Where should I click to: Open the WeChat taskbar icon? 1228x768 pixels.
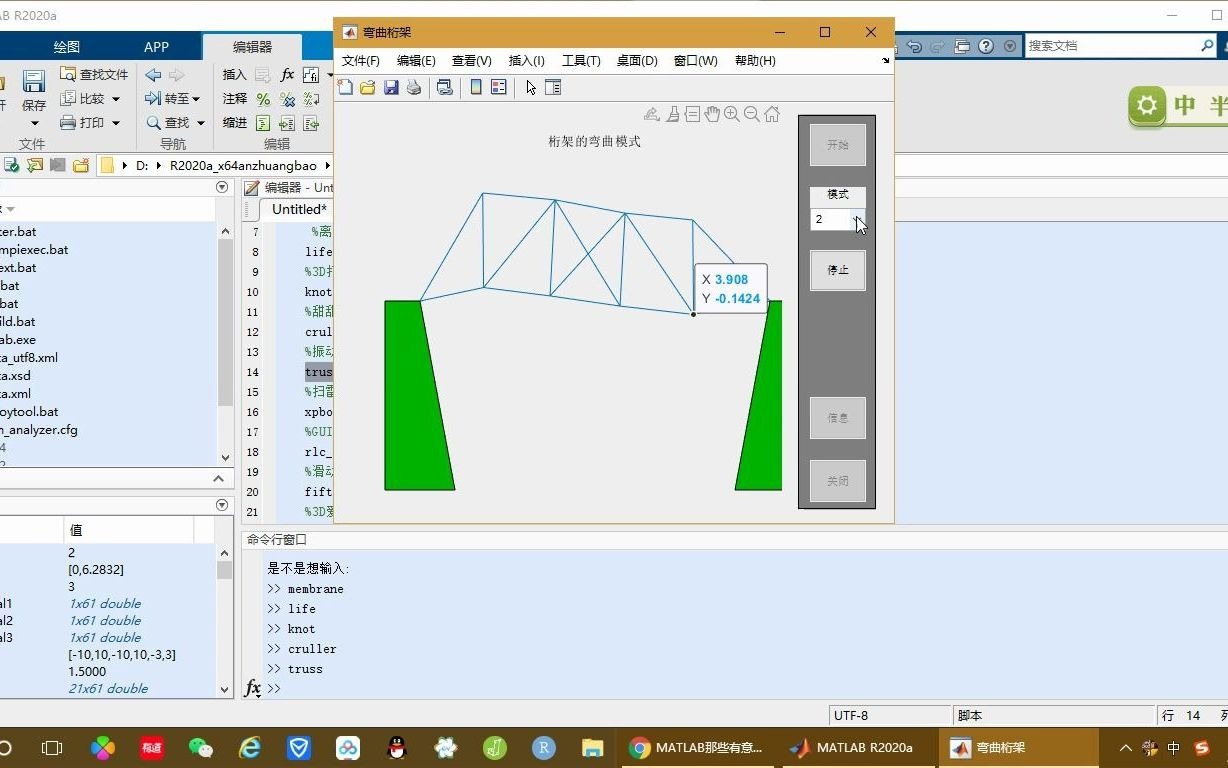[201, 747]
